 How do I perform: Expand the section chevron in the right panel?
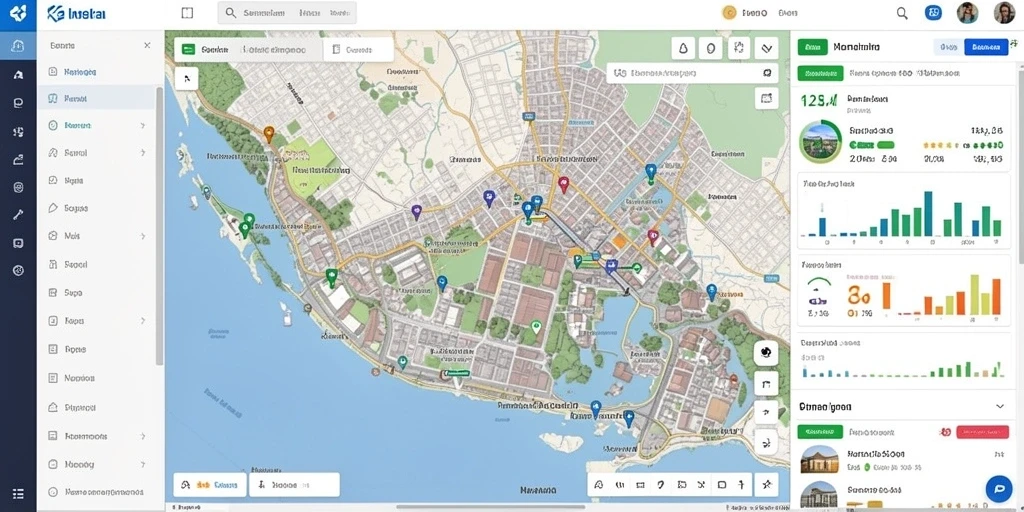pos(1000,406)
